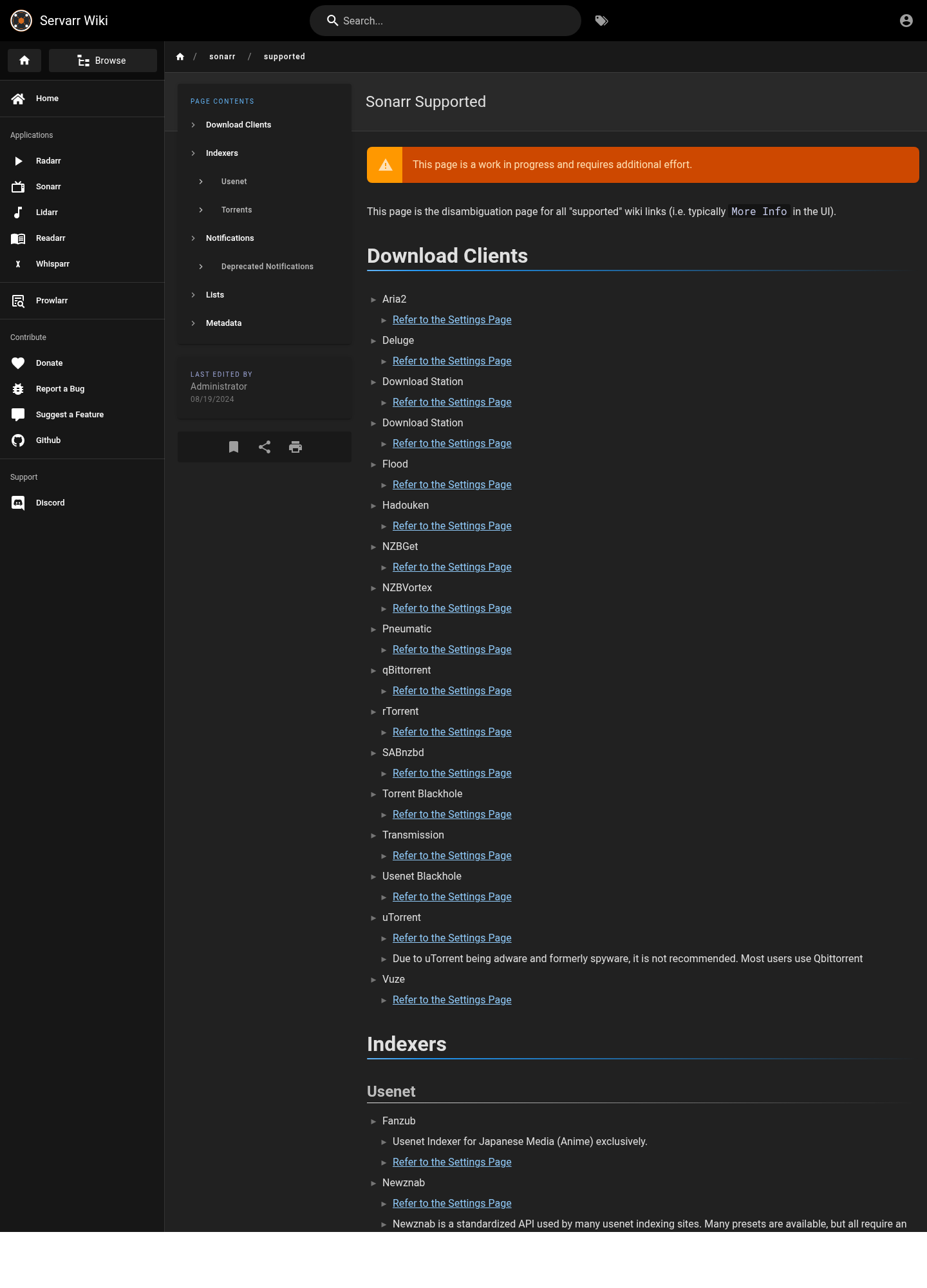Open the Radarr sidebar entry
927x1288 pixels.
pyautogui.click(x=82, y=161)
